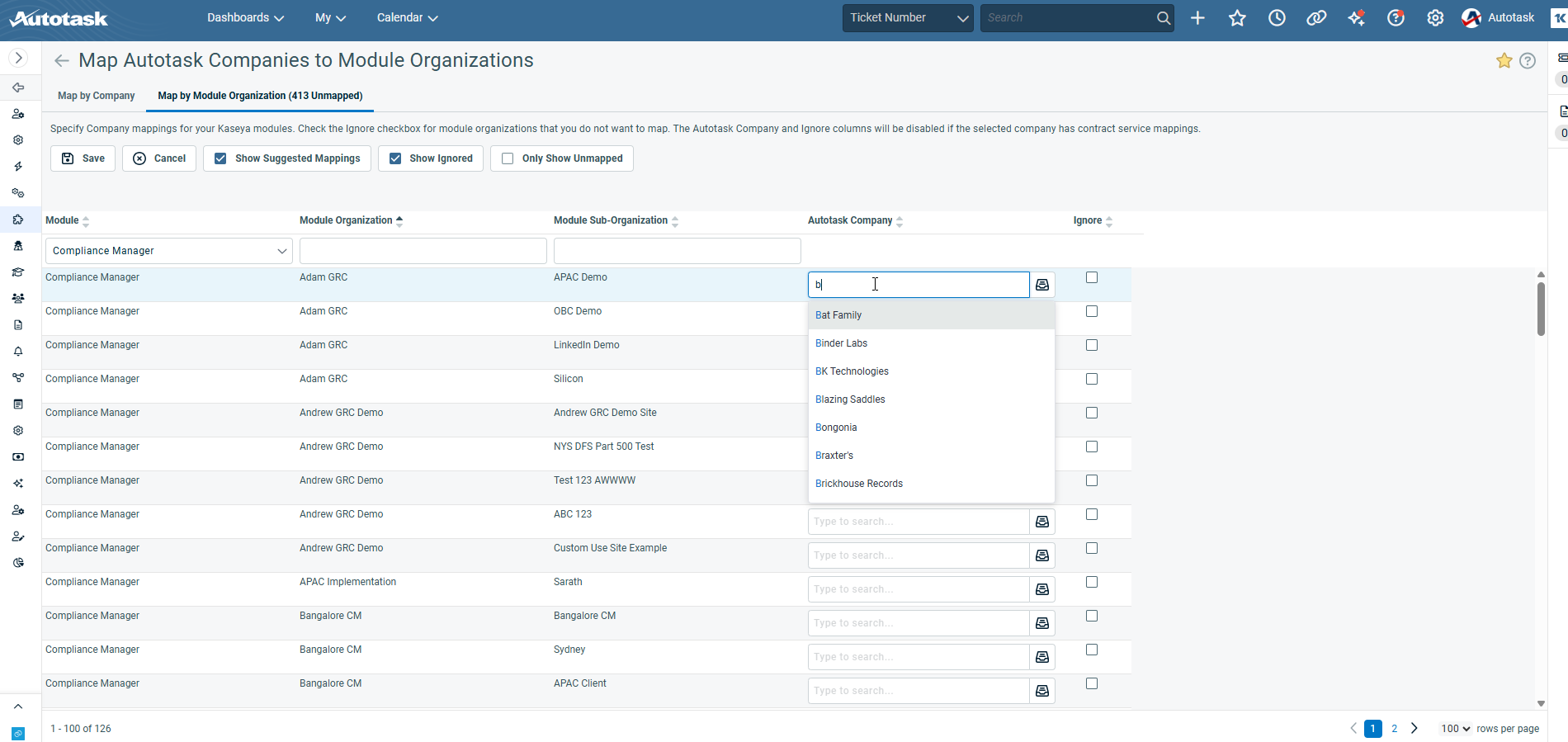Click the help question mark in header
Image resolution: width=1568 pixels, height=742 pixels.
(1396, 18)
